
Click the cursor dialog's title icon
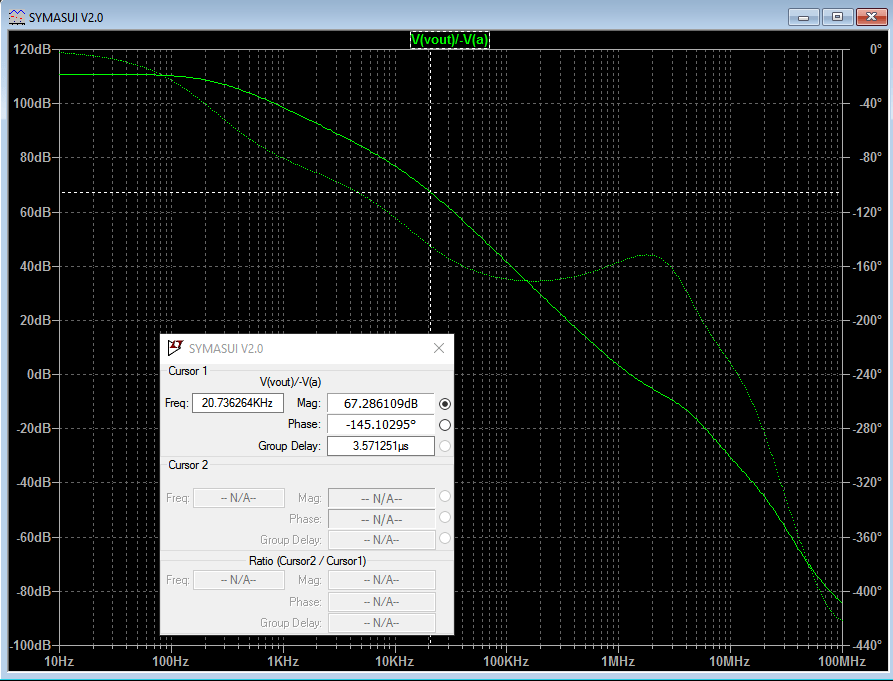tap(175, 348)
